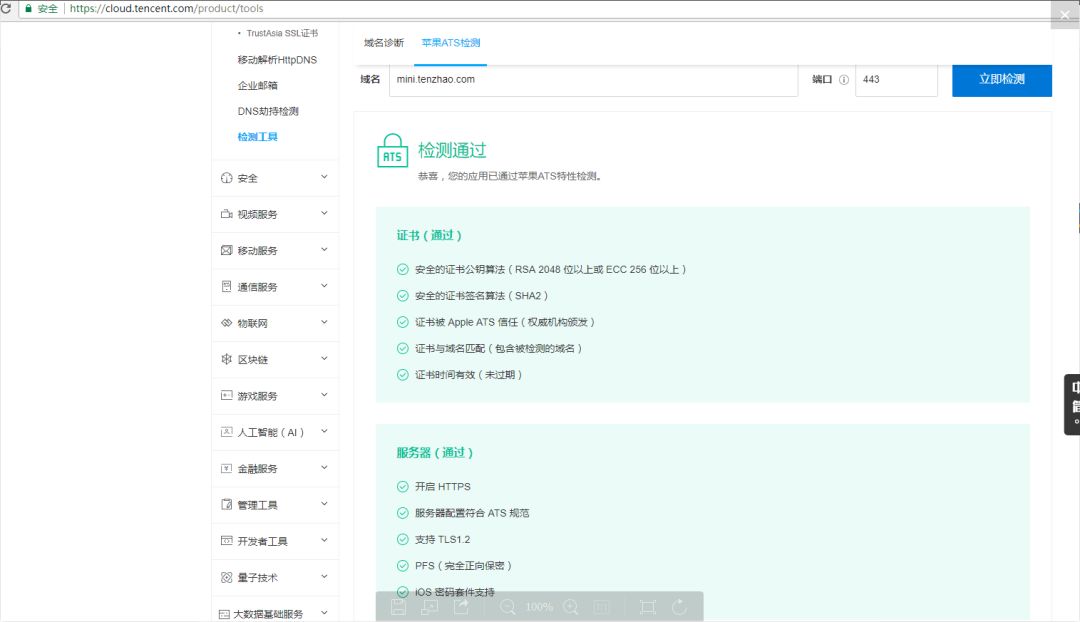Click the save icon in image viewer toolbar
Image resolution: width=1080 pixels, height=622 pixels.
[398, 607]
